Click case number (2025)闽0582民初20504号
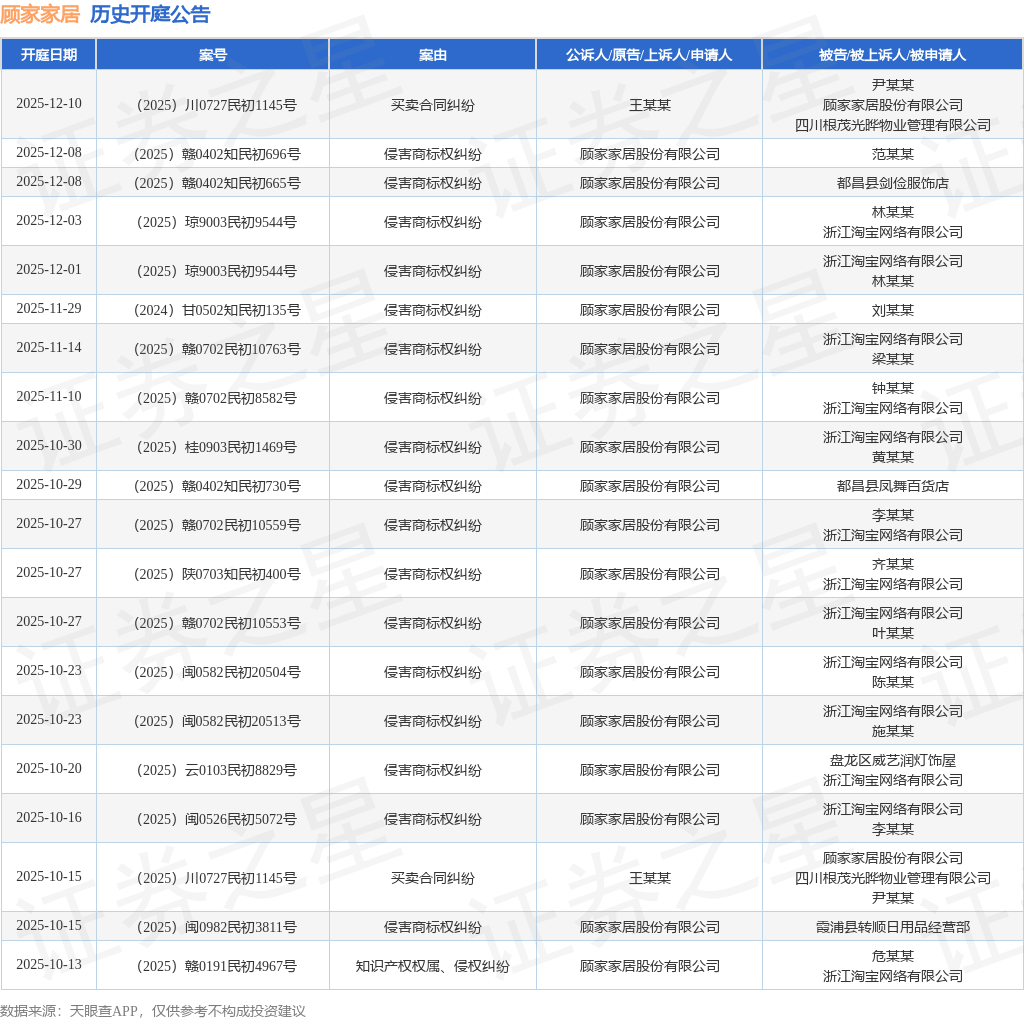 [217, 672]
